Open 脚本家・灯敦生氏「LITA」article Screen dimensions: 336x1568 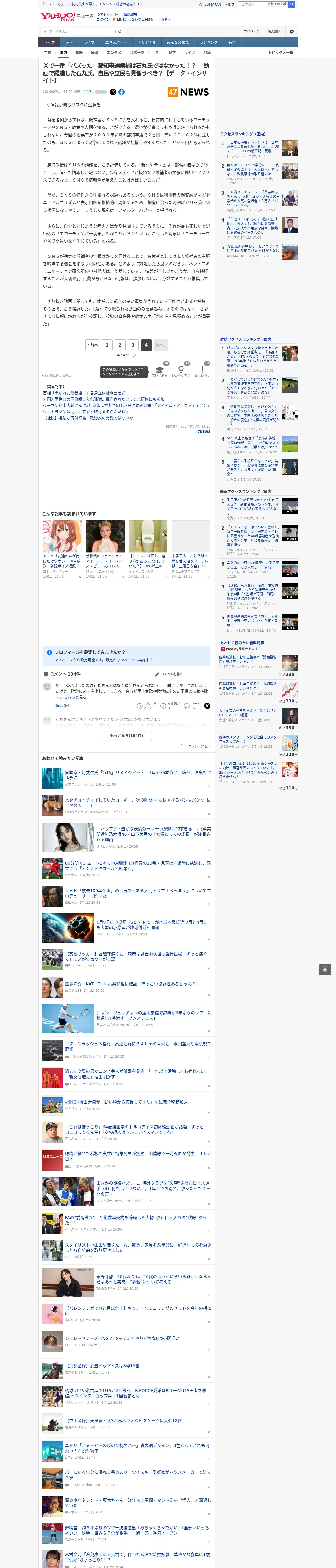(x=138, y=775)
